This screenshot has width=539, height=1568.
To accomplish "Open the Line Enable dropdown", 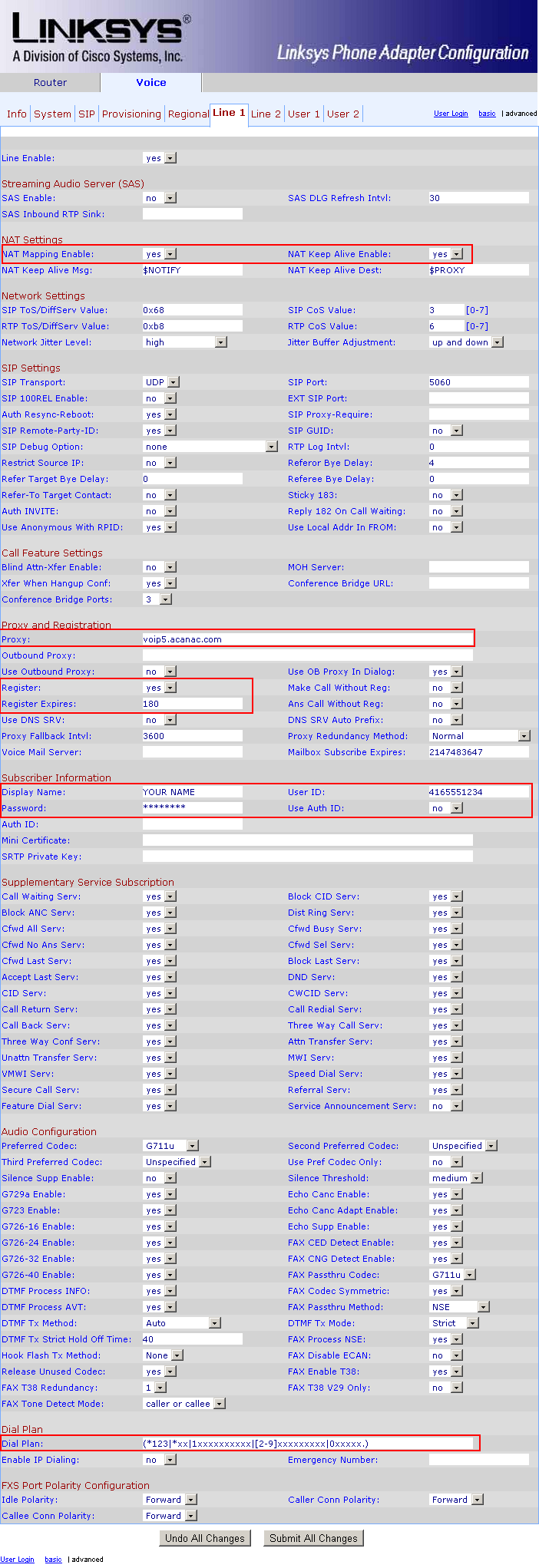I will coord(160,158).
